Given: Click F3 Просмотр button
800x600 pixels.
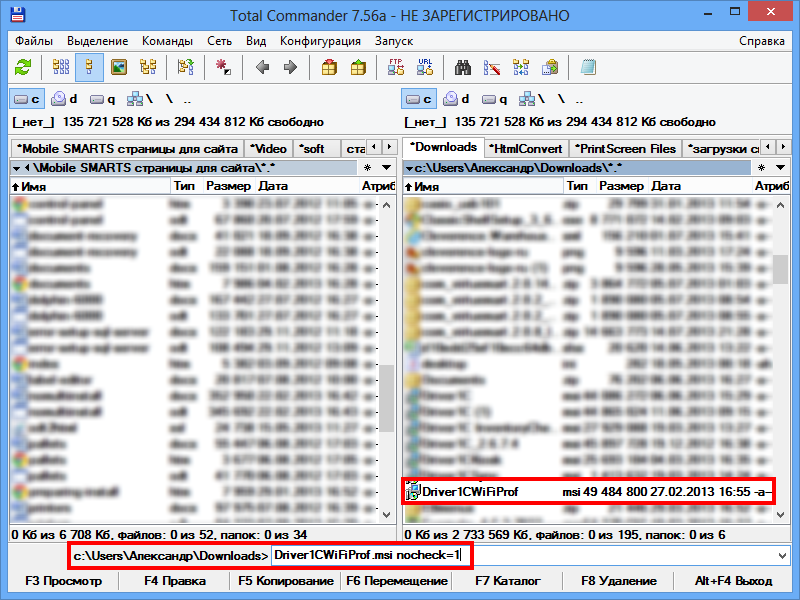Looking at the screenshot, I should pyautogui.click(x=64, y=581).
